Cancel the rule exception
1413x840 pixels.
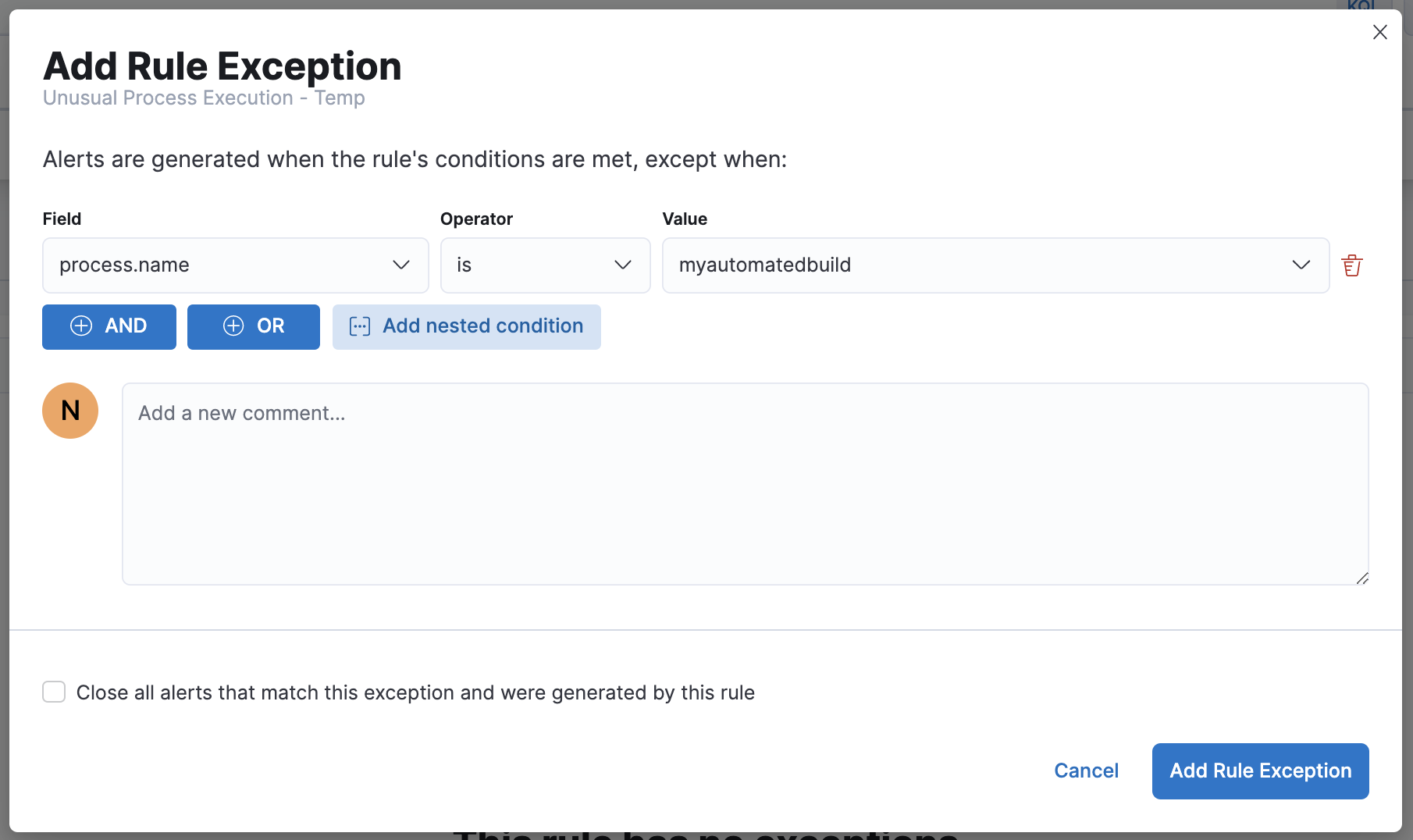(x=1086, y=771)
